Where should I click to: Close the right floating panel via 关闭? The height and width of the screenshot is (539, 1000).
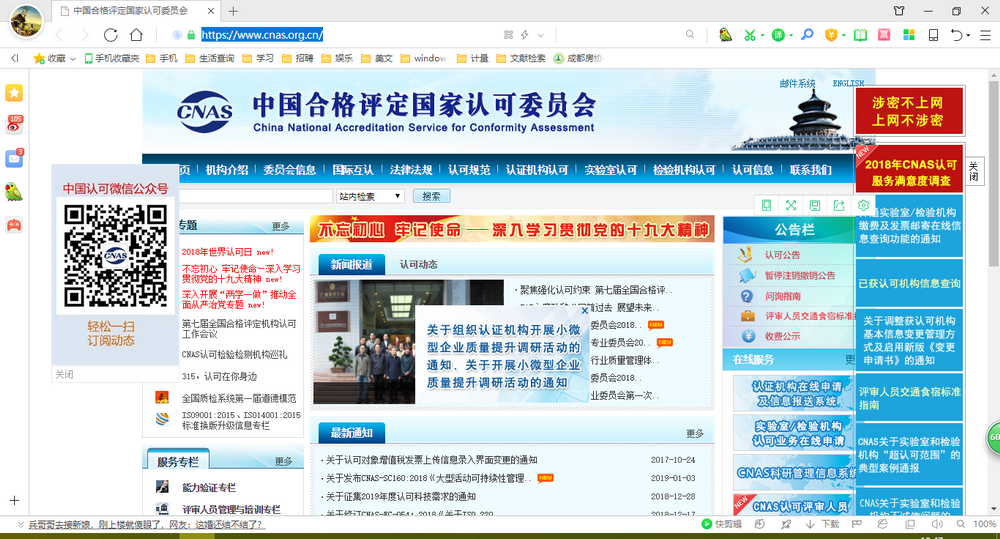974,171
